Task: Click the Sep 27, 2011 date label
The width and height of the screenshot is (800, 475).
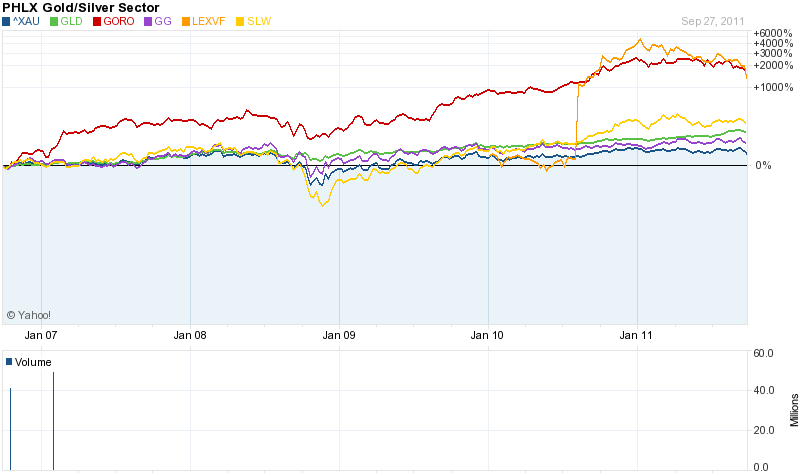Action: (713, 21)
